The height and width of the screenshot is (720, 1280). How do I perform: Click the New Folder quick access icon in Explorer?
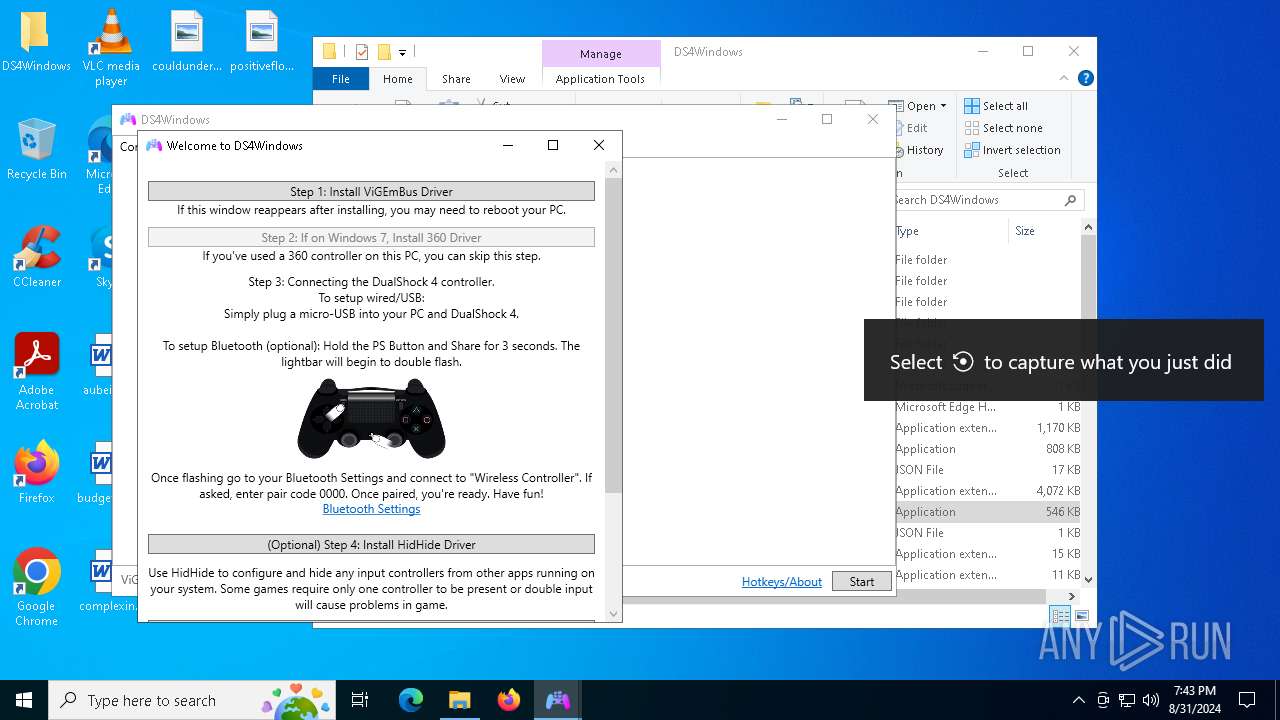click(x=383, y=52)
